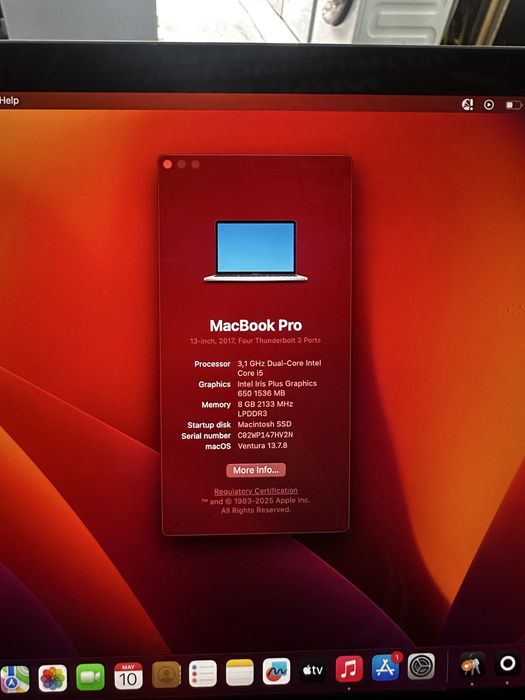Click the battery status in menu bar
Viewport: 525px width, 700px height.
[513, 105]
